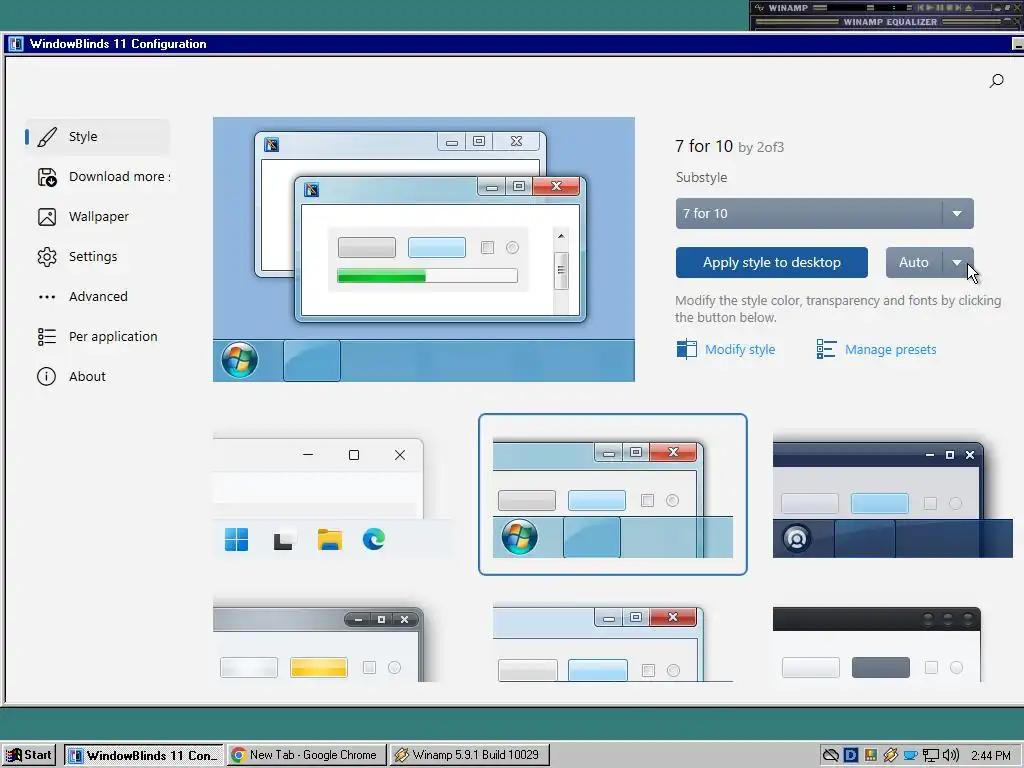Select the highlighted 7 for 10 style thumbnail
The image size is (1024, 768).
point(613,494)
